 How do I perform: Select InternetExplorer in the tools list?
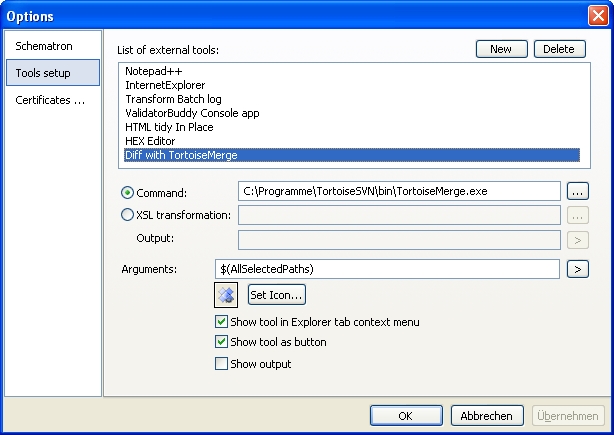(x=352, y=85)
